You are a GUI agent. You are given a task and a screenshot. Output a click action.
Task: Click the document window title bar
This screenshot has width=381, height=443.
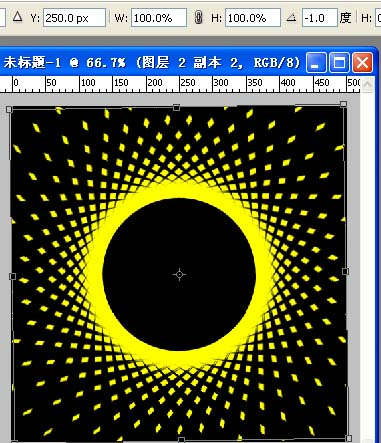(x=152, y=62)
